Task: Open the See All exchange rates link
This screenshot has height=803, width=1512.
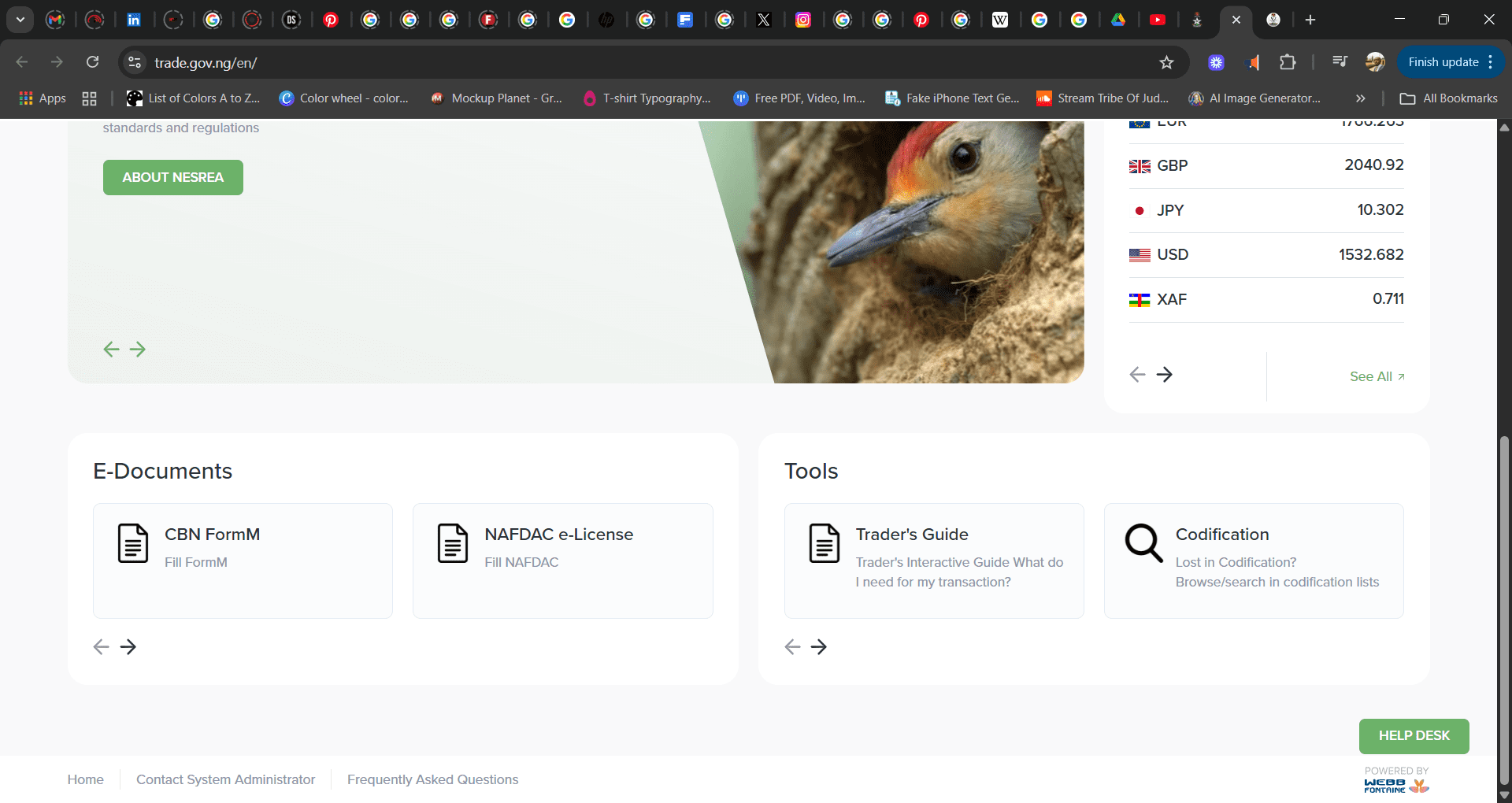Action: 1376,377
